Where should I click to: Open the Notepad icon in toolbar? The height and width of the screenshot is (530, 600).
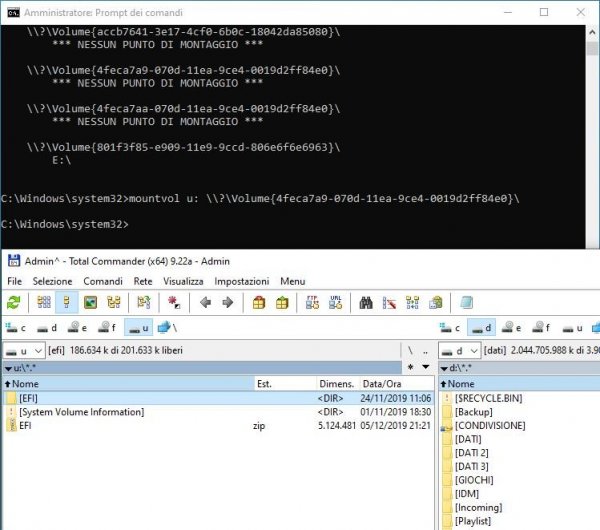click(466, 302)
